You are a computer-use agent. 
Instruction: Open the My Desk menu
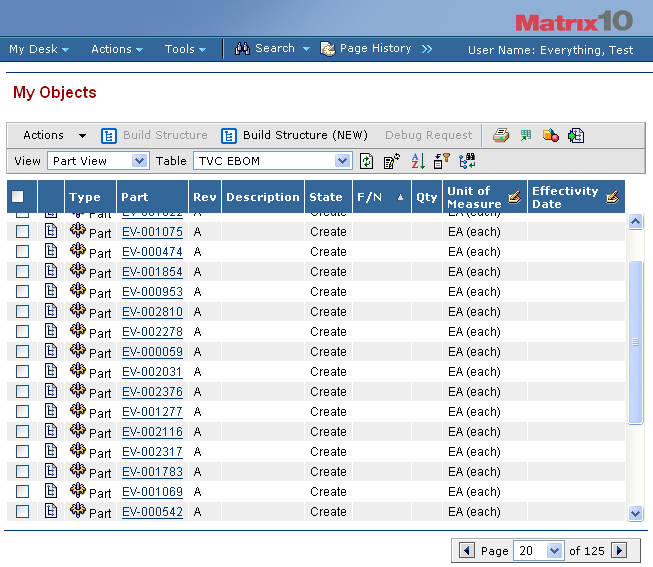point(39,49)
